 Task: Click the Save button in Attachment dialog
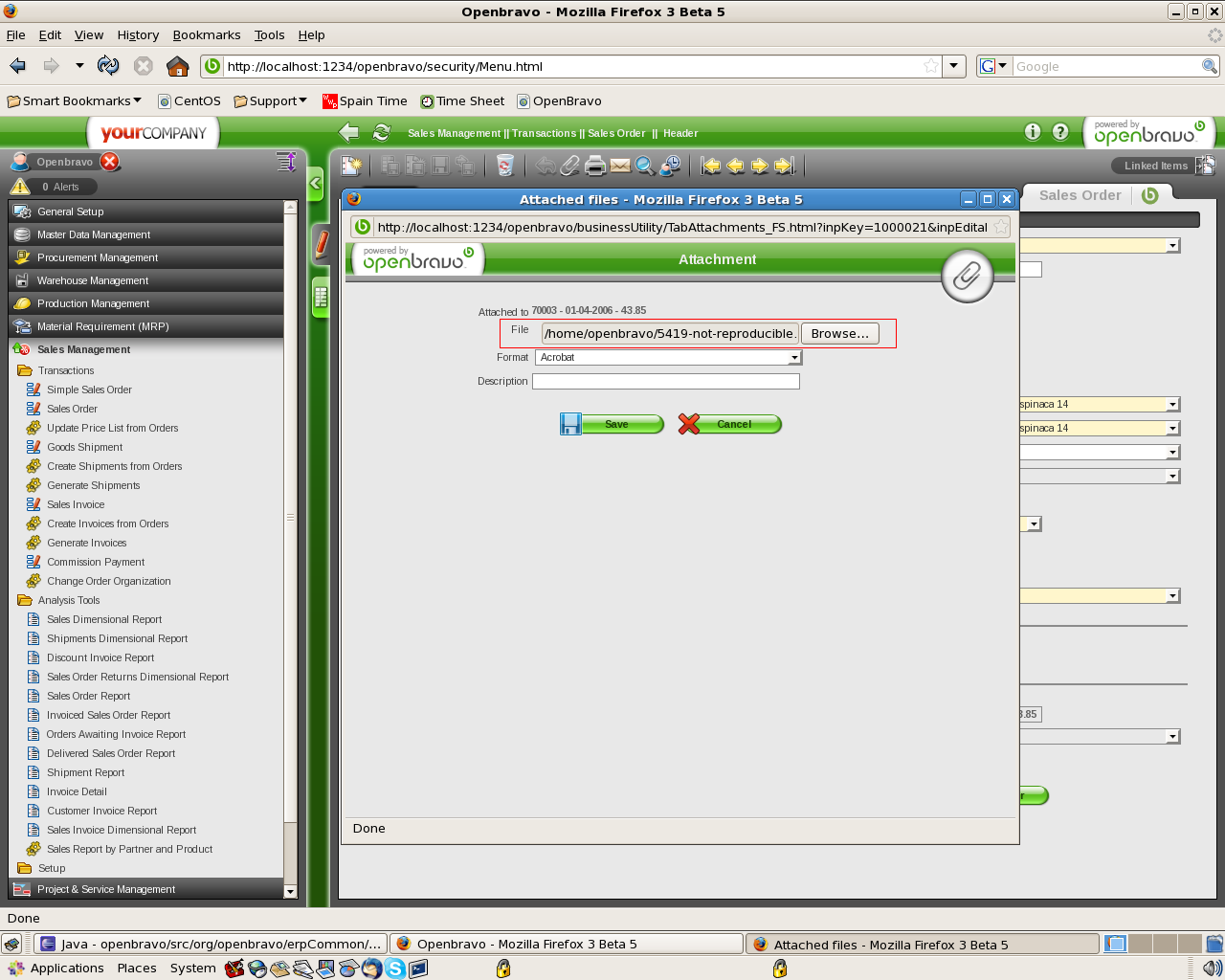pyautogui.click(x=612, y=424)
